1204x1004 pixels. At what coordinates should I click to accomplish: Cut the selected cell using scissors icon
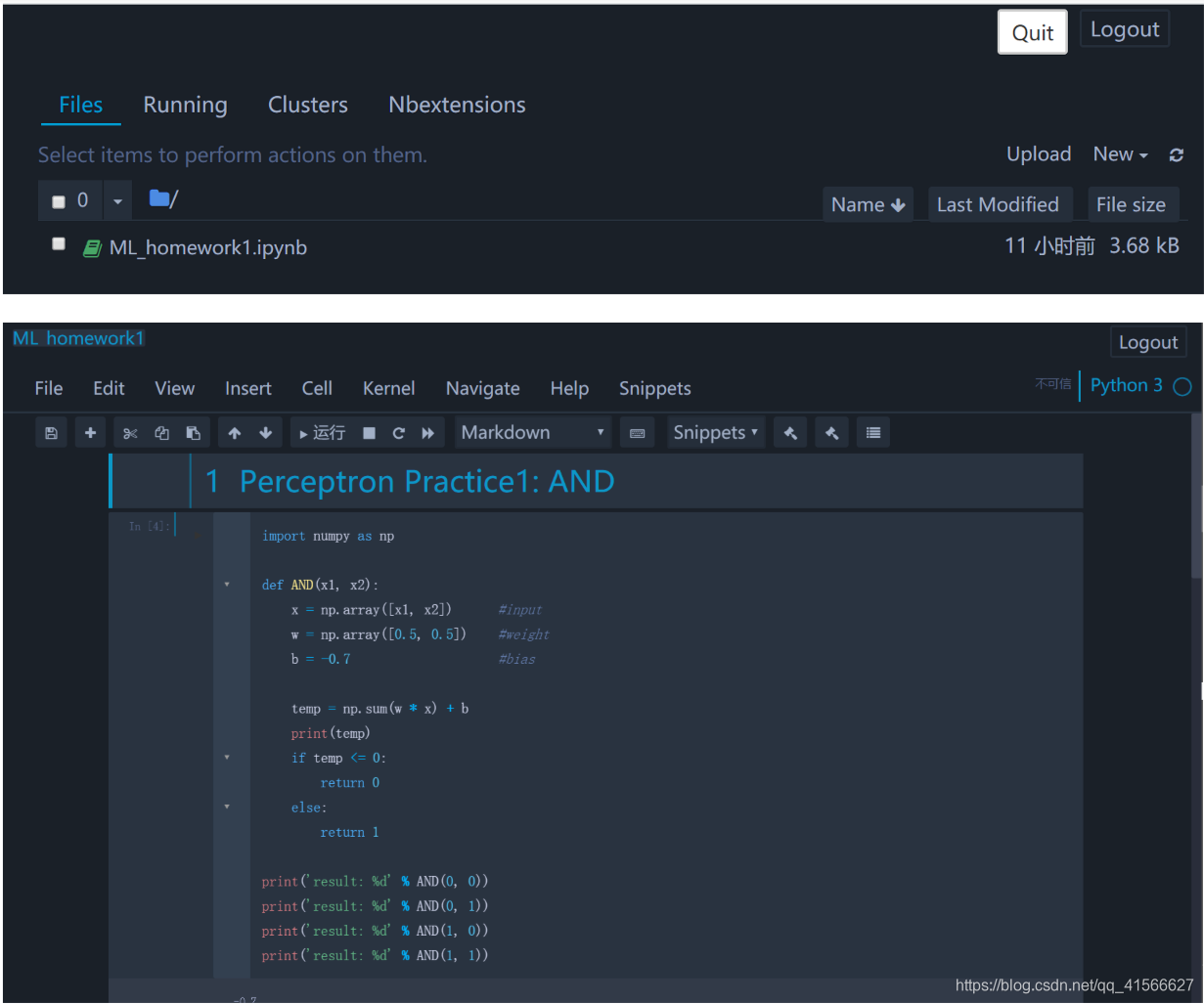tap(129, 432)
